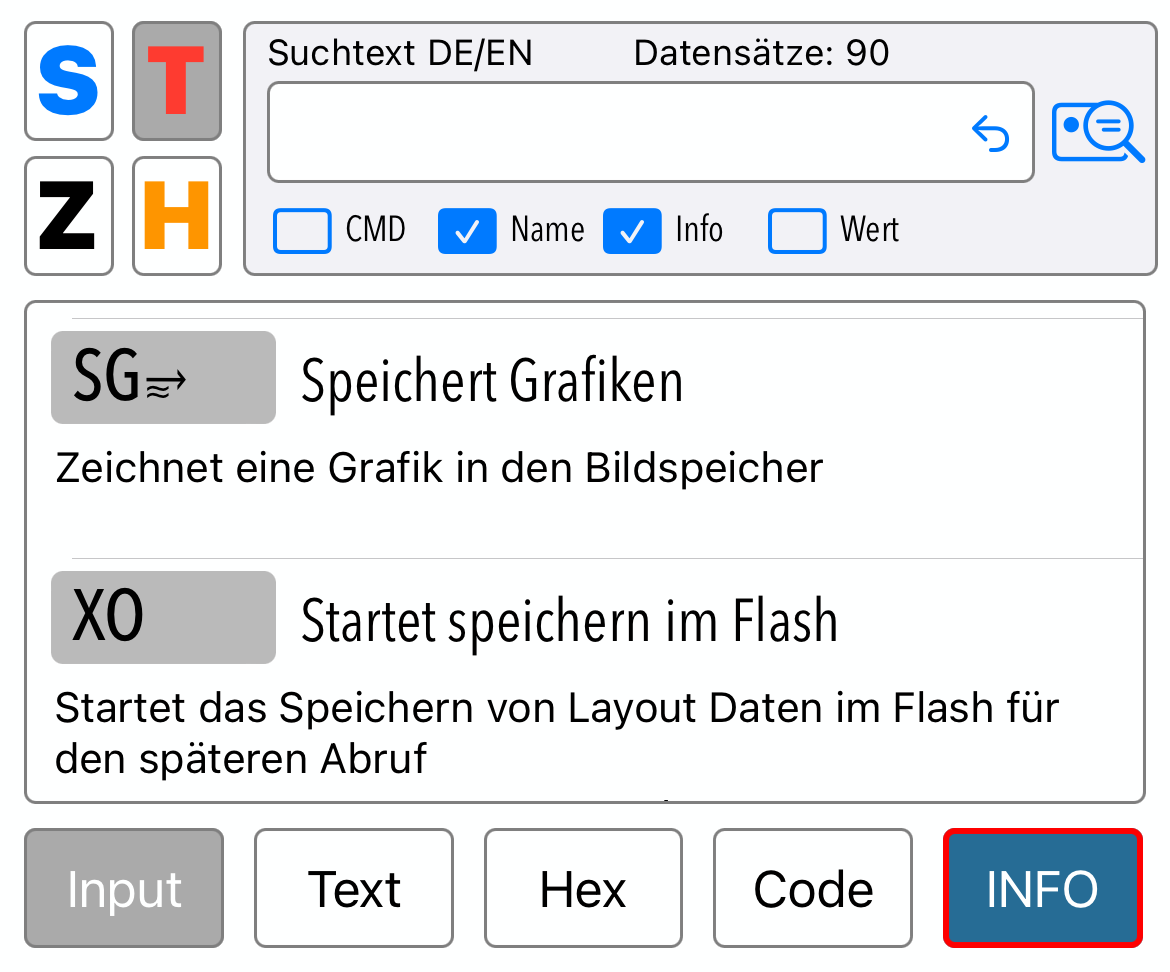Switch to the Text tab
Image resolution: width=1170 pixels, height=972 pixels.
(354, 888)
